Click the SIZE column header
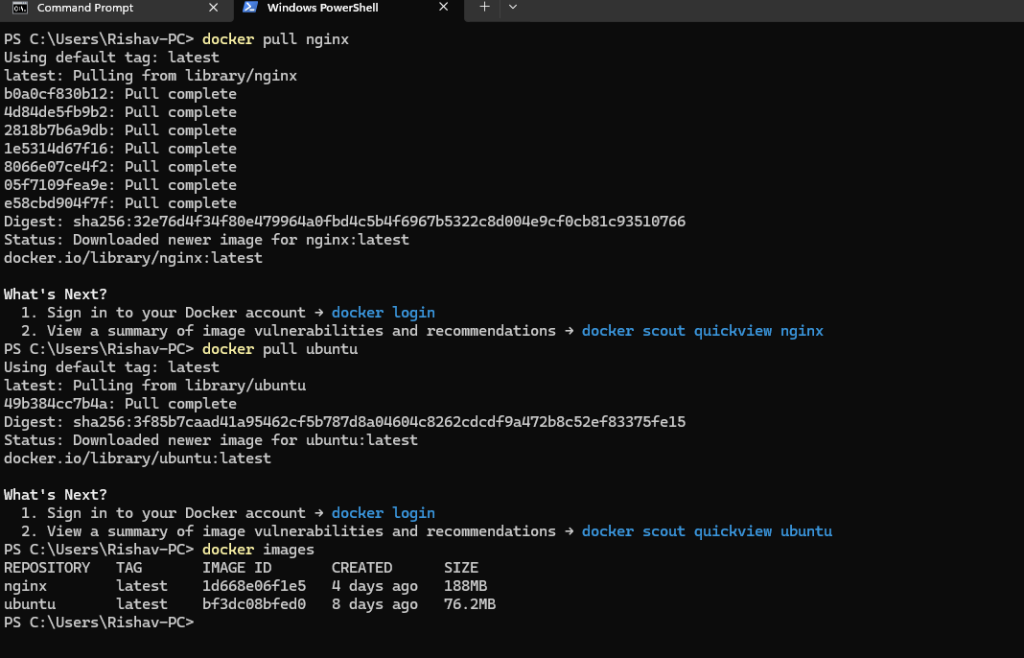Image resolution: width=1024 pixels, height=658 pixels. [x=461, y=568]
